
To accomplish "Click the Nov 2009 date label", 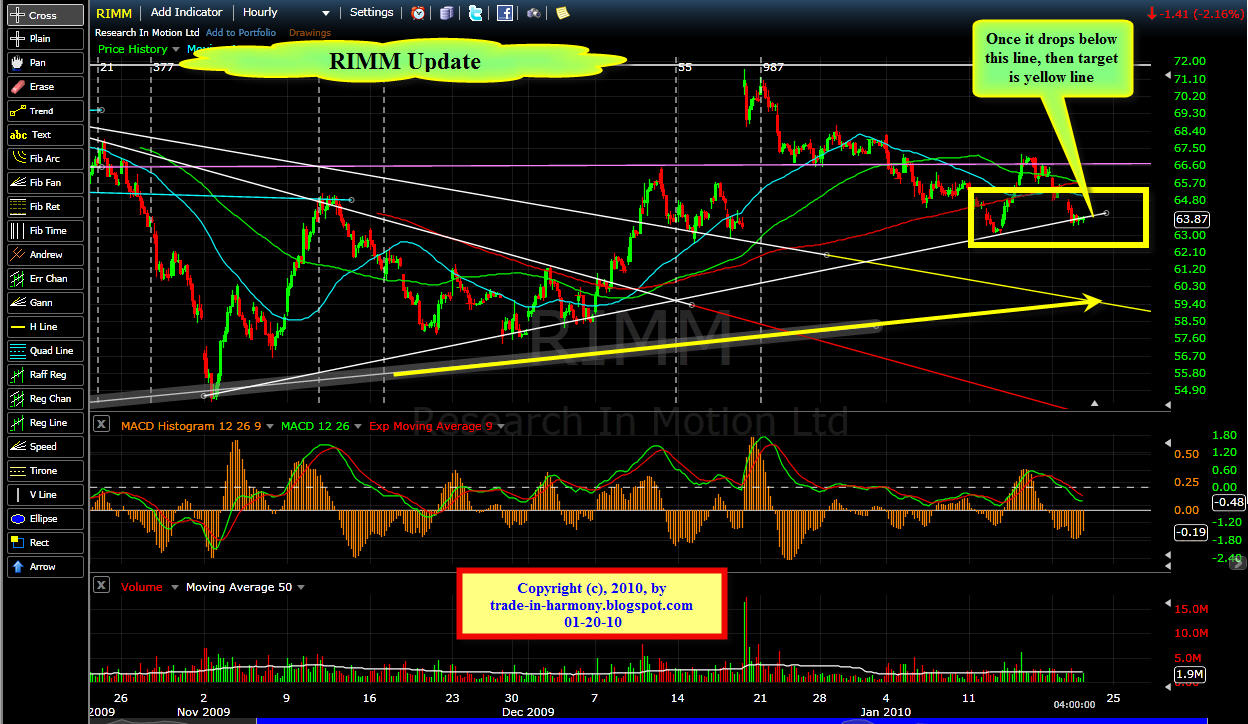I will pyautogui.click(x=203, y=711).
